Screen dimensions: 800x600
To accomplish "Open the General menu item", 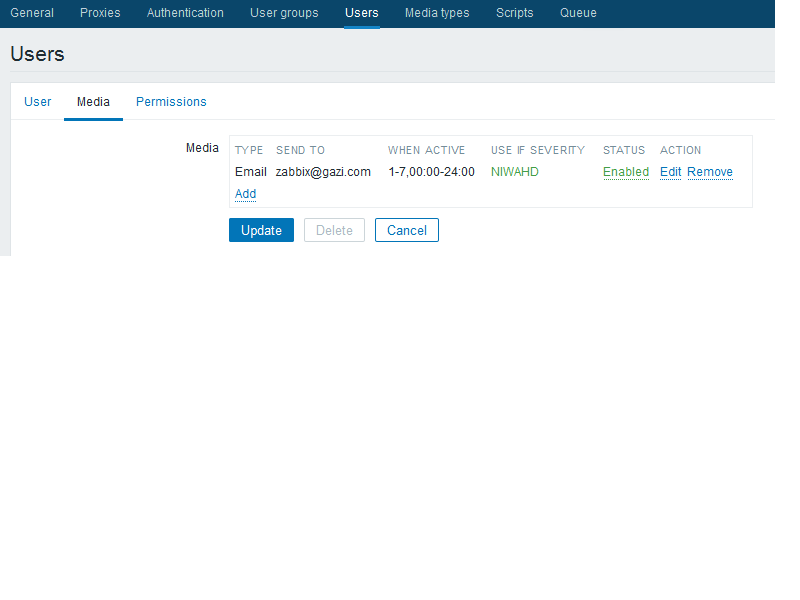I will pos(32,13).
